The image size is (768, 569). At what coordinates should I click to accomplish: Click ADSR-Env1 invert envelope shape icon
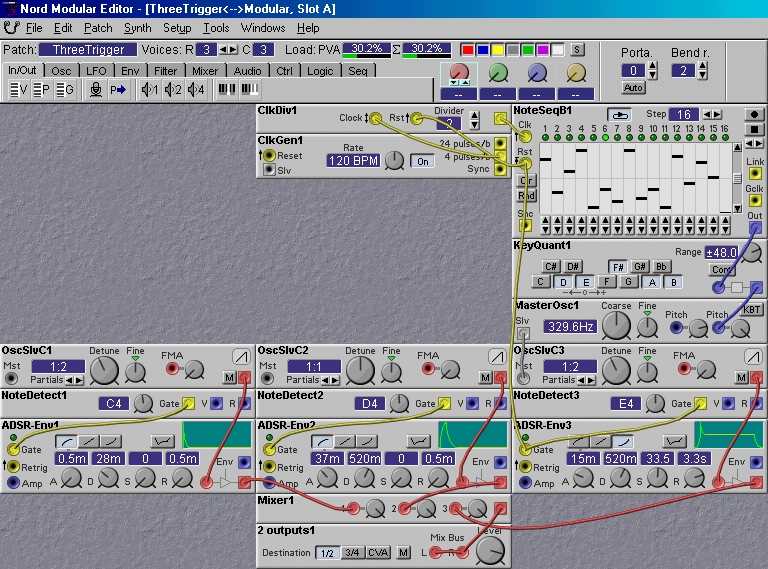(x=161, y=441)
